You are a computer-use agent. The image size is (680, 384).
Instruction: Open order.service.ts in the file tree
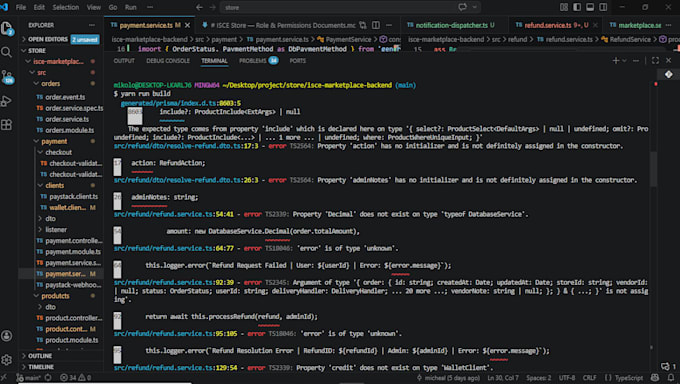(67, 119)
